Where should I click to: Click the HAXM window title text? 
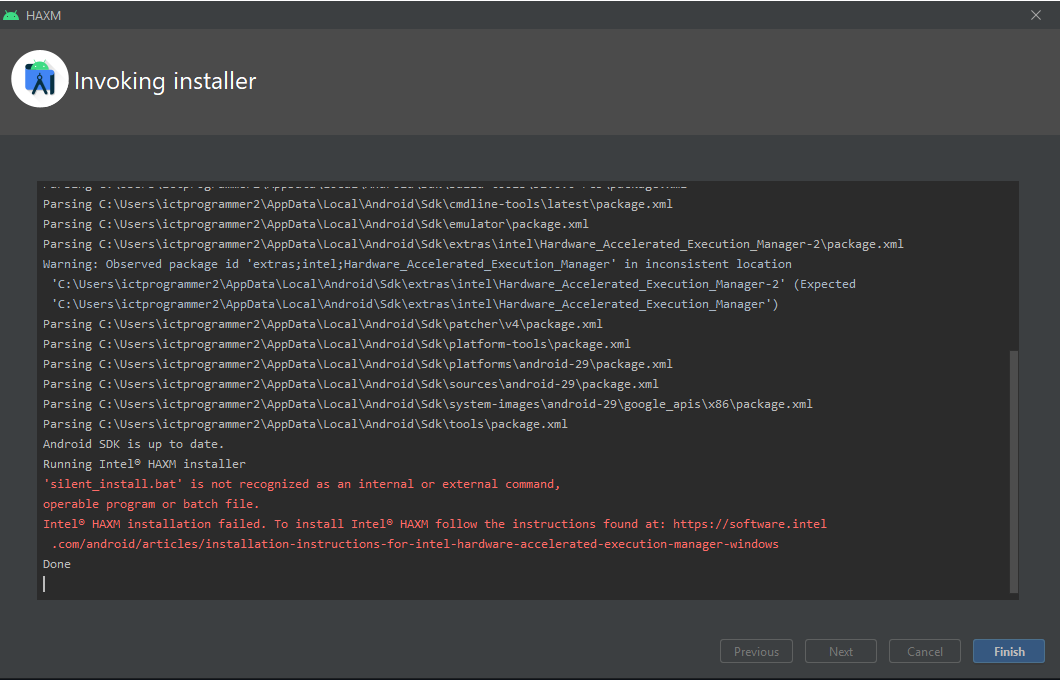pyautogui.click(x=43, y=15)
